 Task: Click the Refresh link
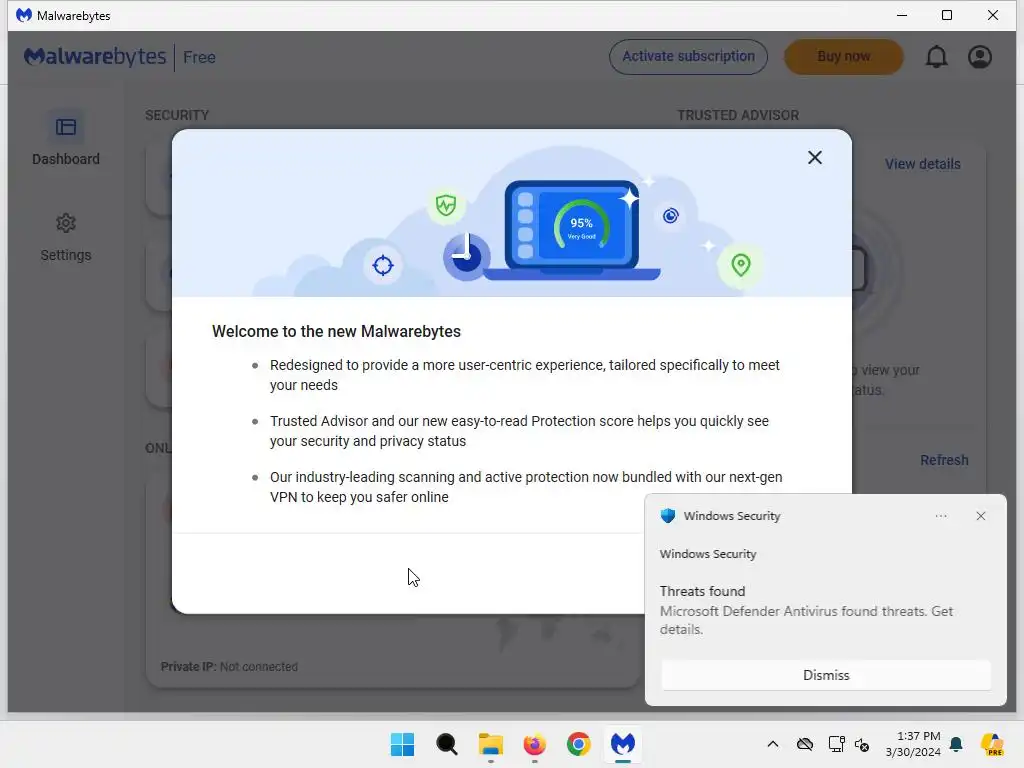[944, 460]
